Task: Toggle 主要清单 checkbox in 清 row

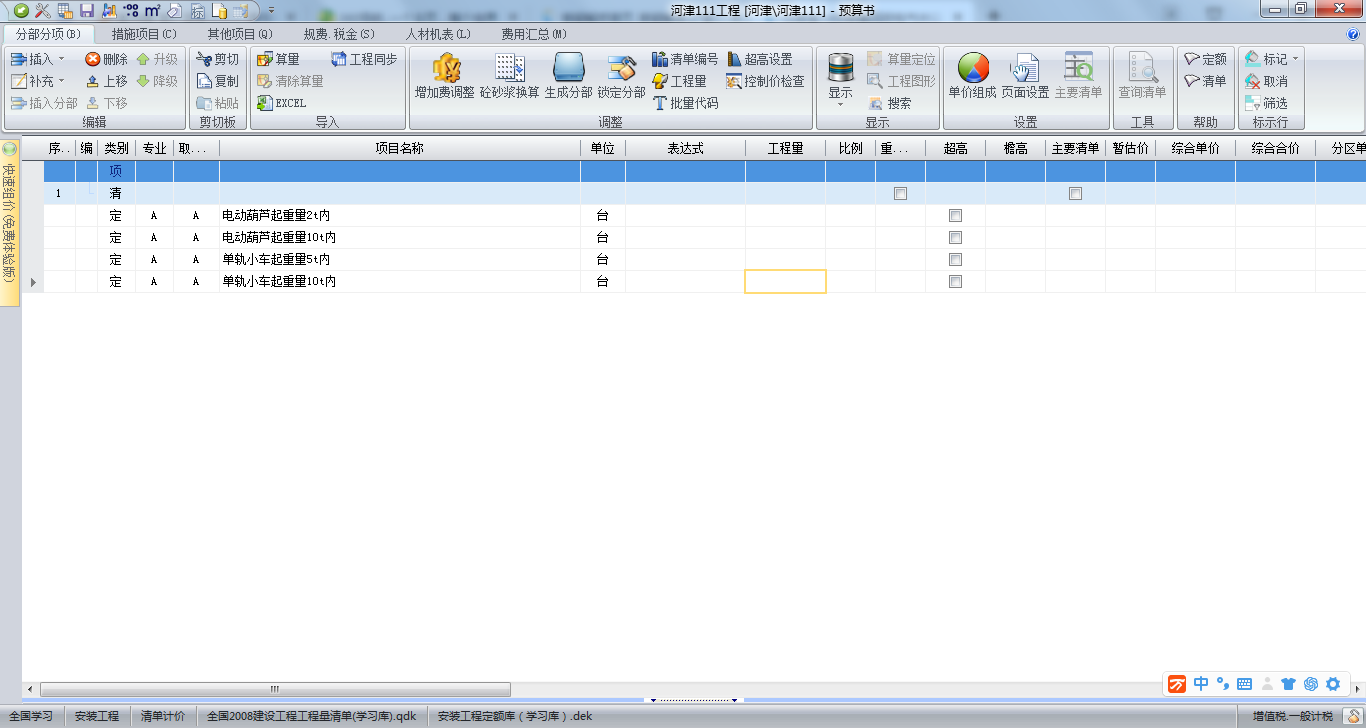Action: point(1075,194)
